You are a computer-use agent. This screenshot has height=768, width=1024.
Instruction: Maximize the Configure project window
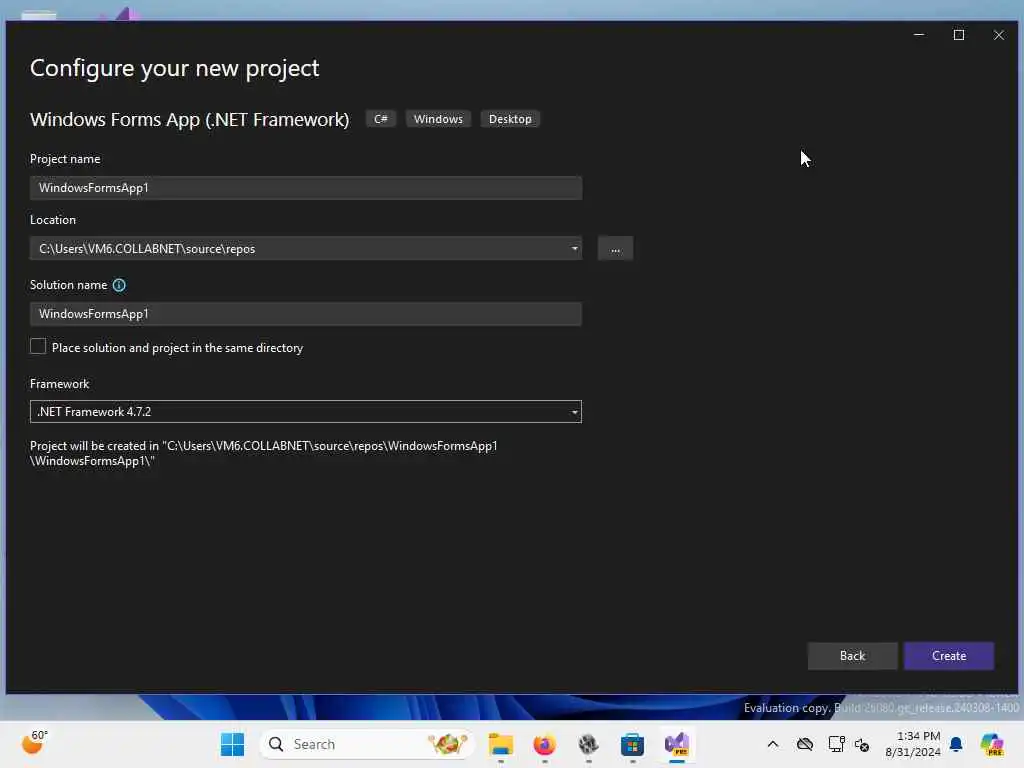959,35
